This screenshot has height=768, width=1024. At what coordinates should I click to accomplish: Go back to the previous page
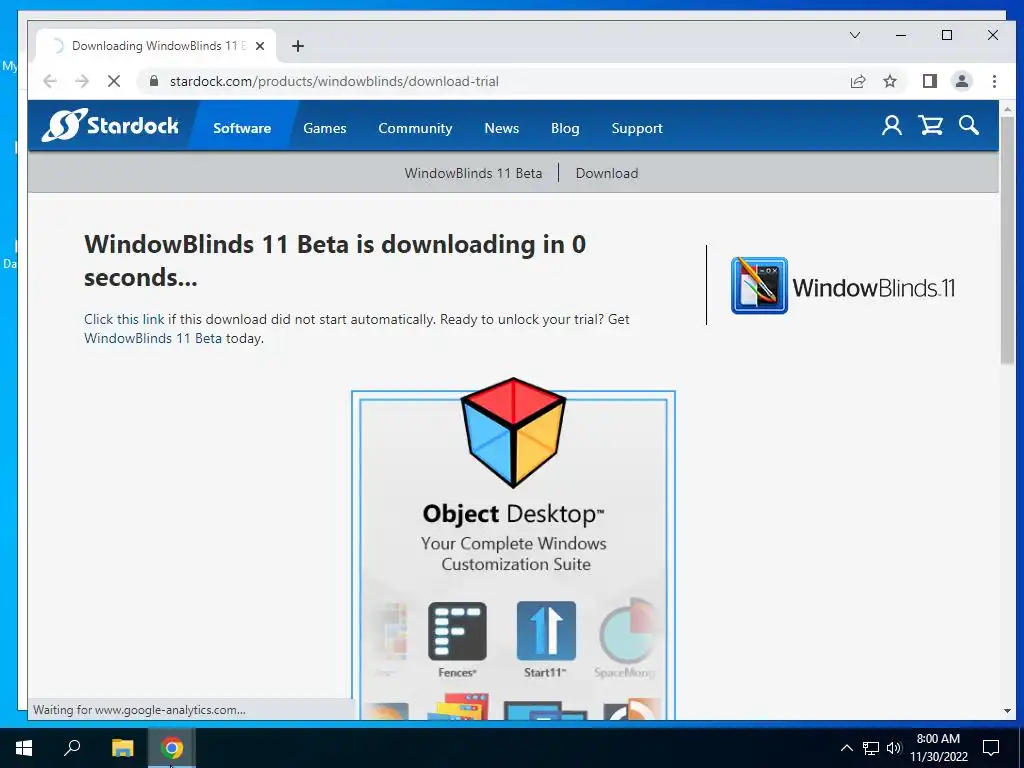click(50, 81)
